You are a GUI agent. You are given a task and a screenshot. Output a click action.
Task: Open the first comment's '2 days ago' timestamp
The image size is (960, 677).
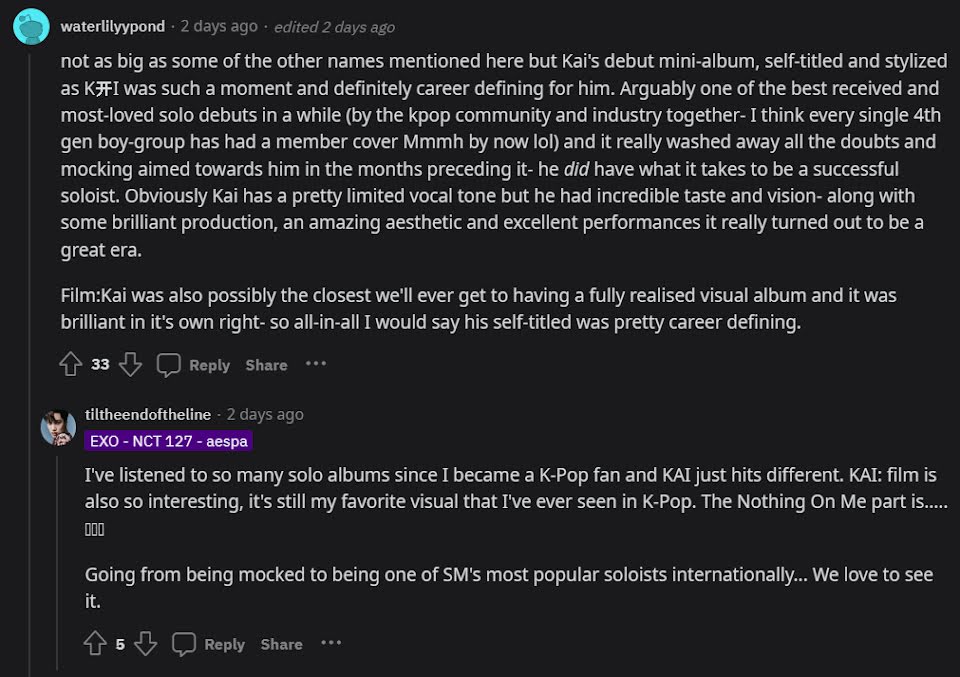pyautogui.click(x=219, y=27)
